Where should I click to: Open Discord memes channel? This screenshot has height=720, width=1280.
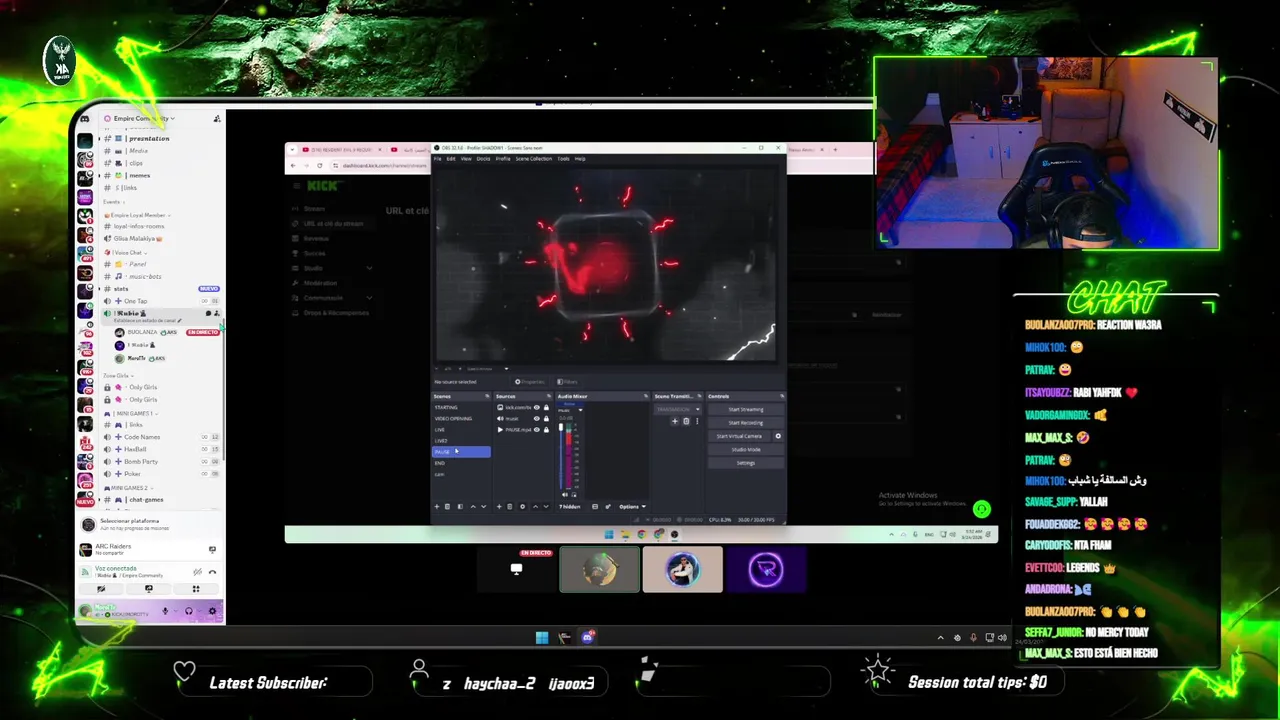138,175
